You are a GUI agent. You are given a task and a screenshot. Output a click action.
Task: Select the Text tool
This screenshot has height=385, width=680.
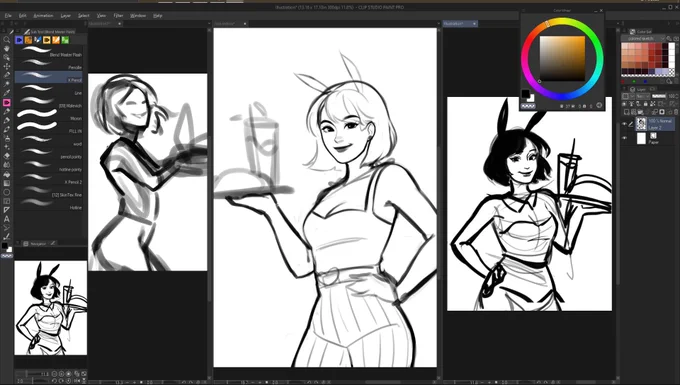click(7, 219)
